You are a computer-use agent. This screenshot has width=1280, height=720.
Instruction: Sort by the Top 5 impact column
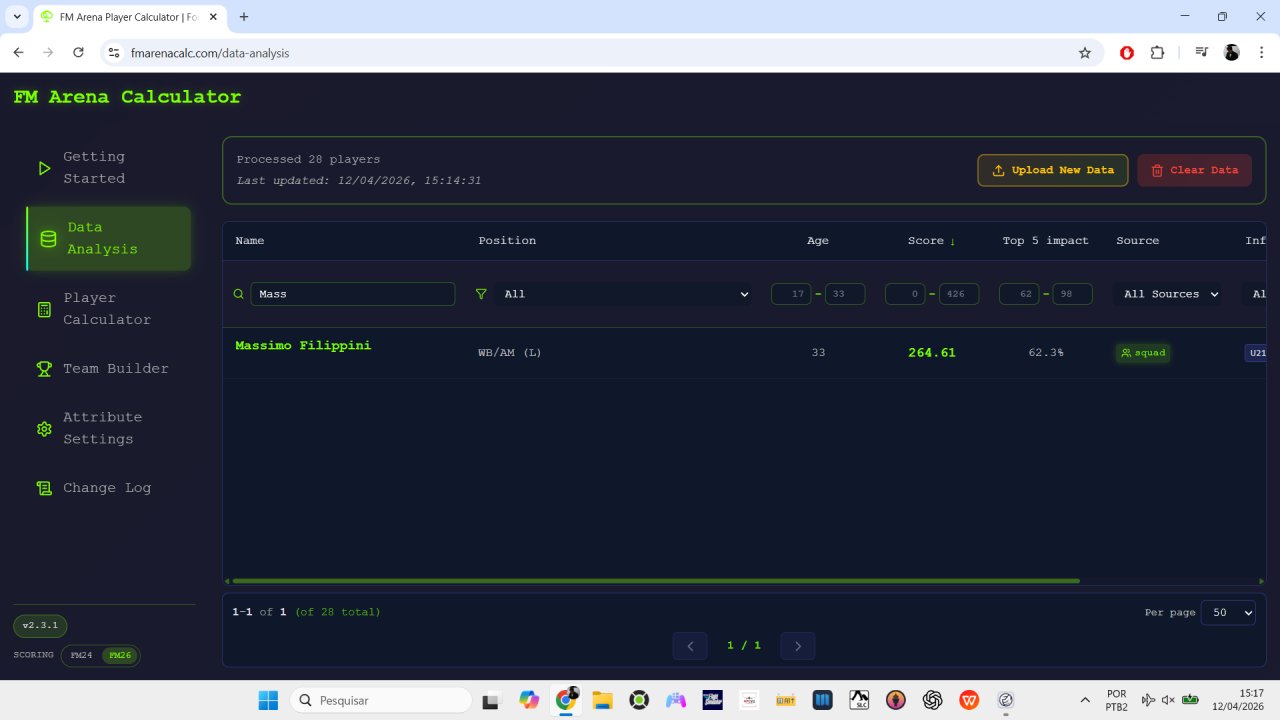pyautogui.click(x=1045, y=241)
